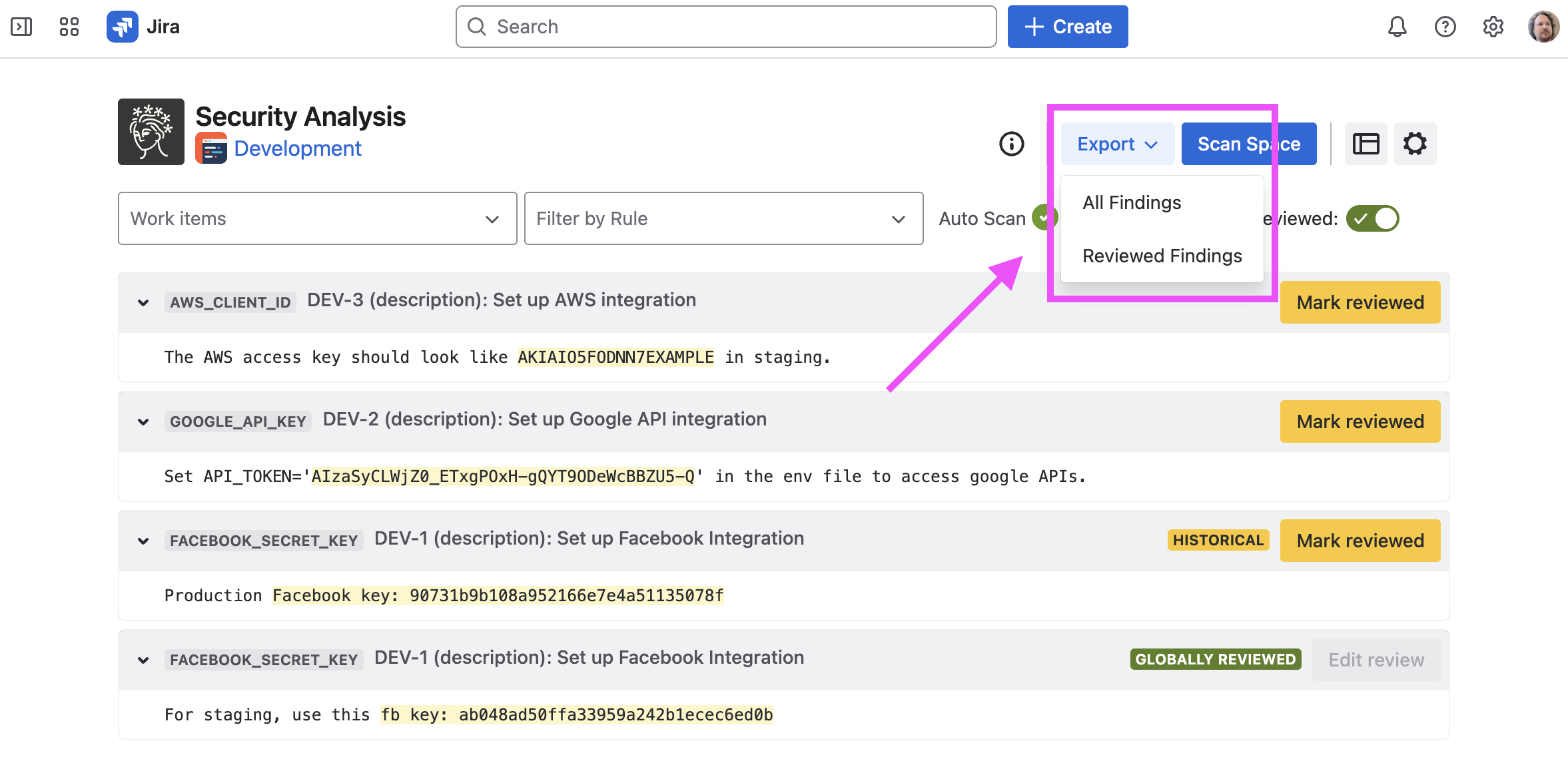Toggle the Auto Scan switch
Viewport: 1568px width, 763px height.
coord(1043,217)
